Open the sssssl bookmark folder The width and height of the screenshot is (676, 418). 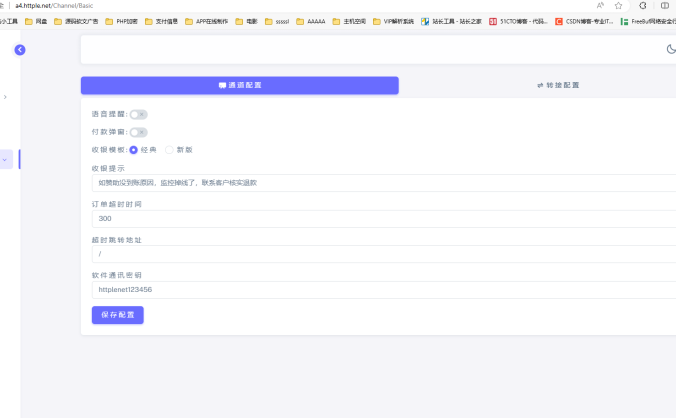[x=277, y=21]
